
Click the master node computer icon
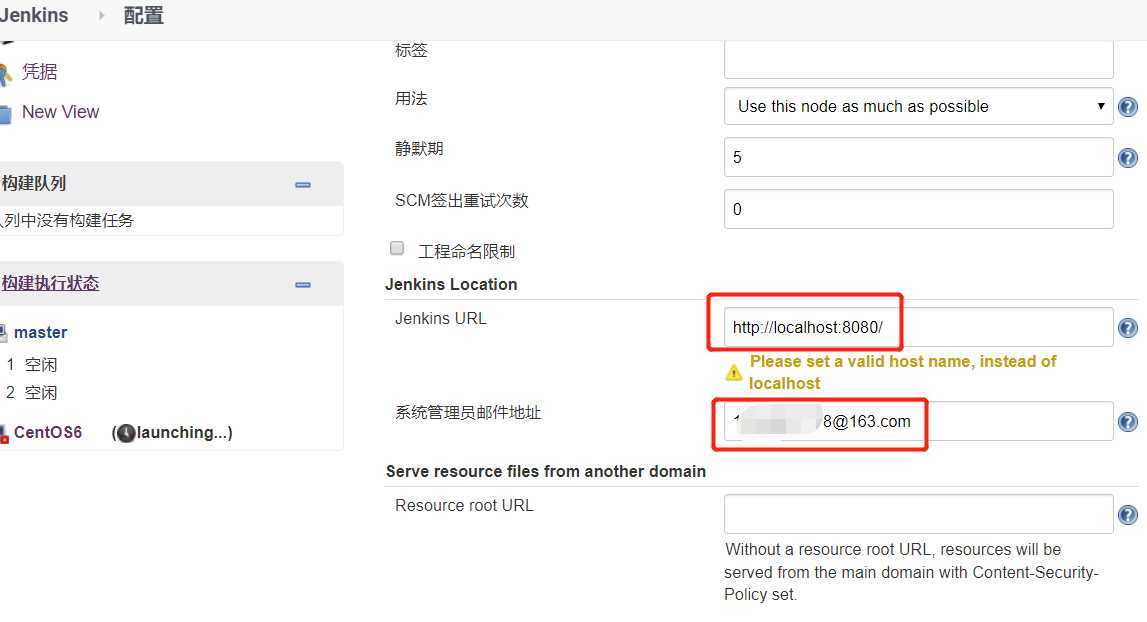(3, 333)
